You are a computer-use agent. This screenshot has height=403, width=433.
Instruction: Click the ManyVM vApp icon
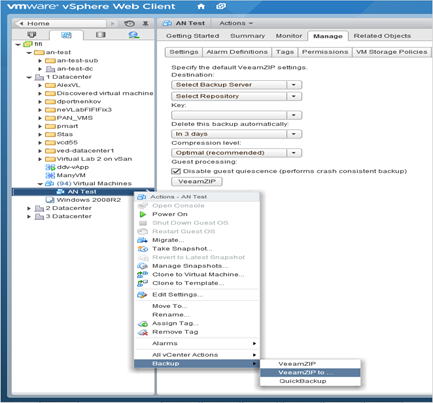pos(50,175)
